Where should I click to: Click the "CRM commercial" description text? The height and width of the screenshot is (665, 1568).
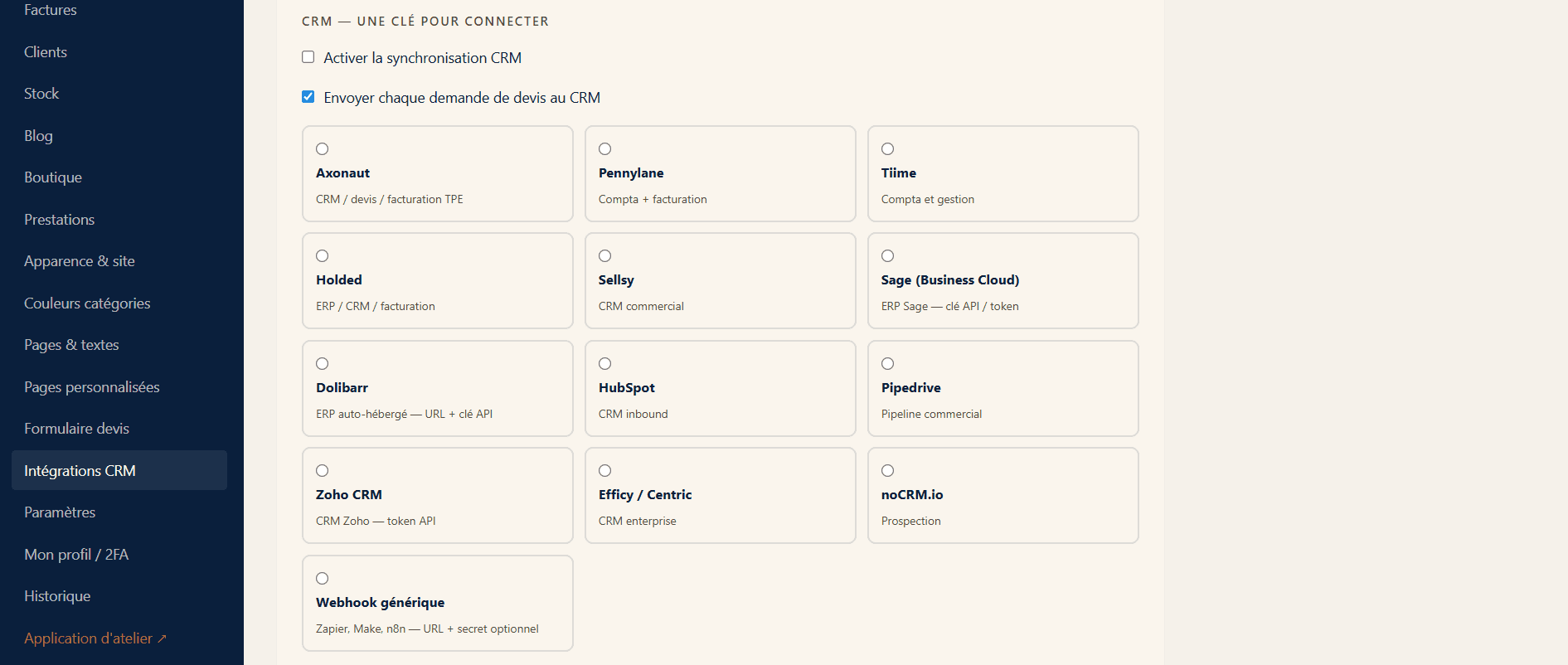click(x=641, y=307)
